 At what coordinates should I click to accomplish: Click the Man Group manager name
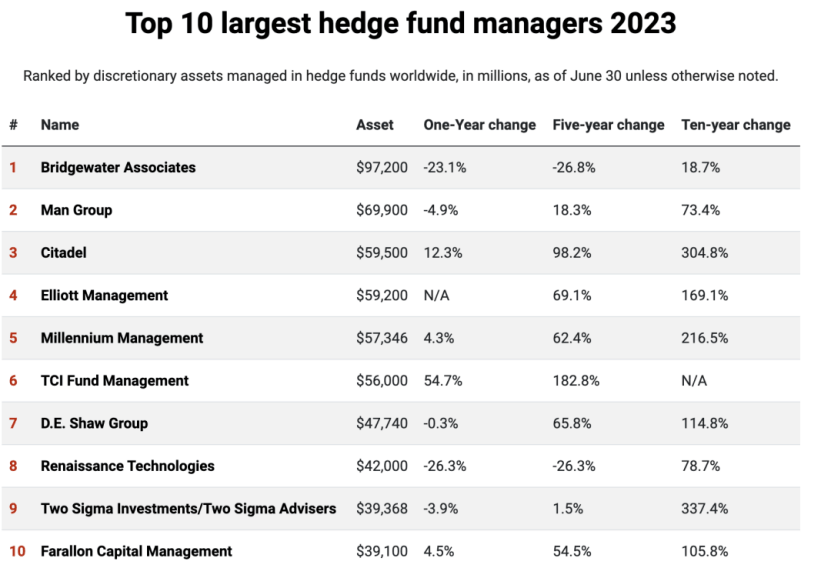(x=76, y=210)
